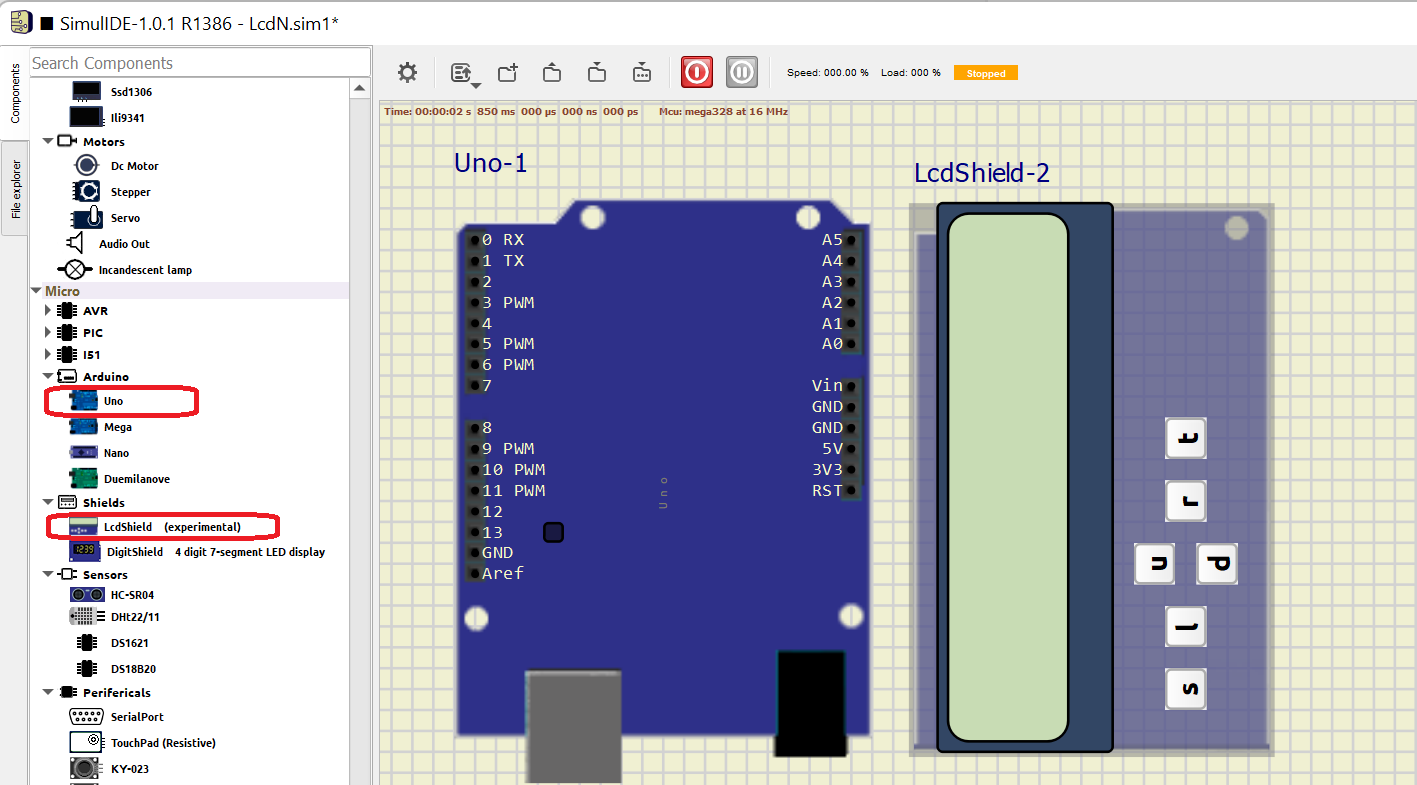Screen dimensions: 1417x785
Task: Pick the Dc Motor component icon
Action: click(x=88, y=166)
